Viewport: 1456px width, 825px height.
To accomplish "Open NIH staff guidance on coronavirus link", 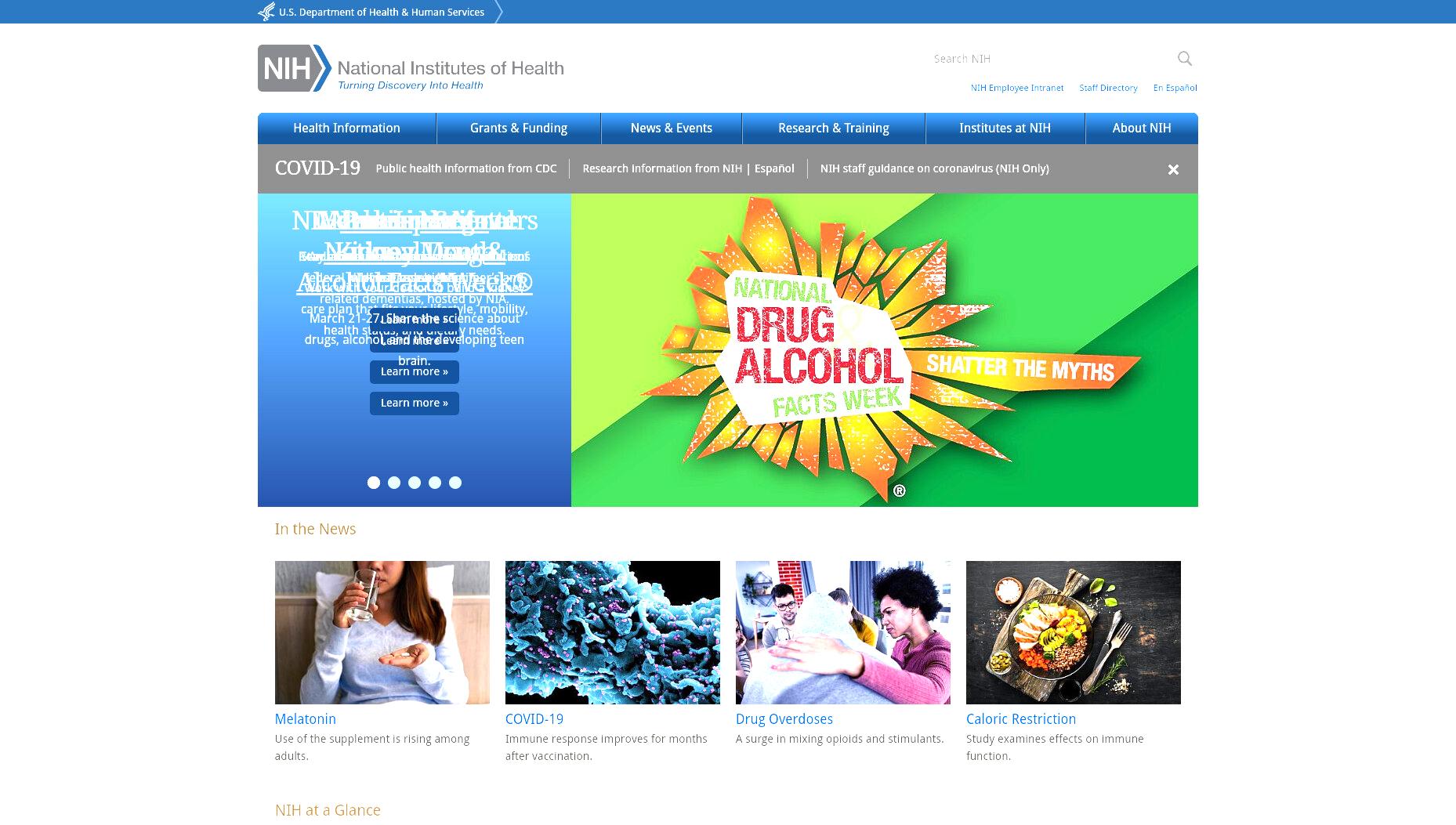I will tap(935, 168).
